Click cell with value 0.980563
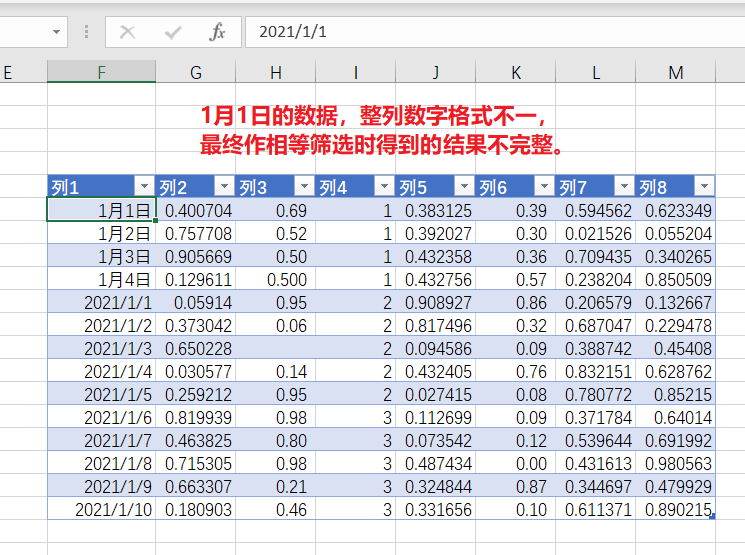The width and height of the screenshot is (745, 555). 676,463
